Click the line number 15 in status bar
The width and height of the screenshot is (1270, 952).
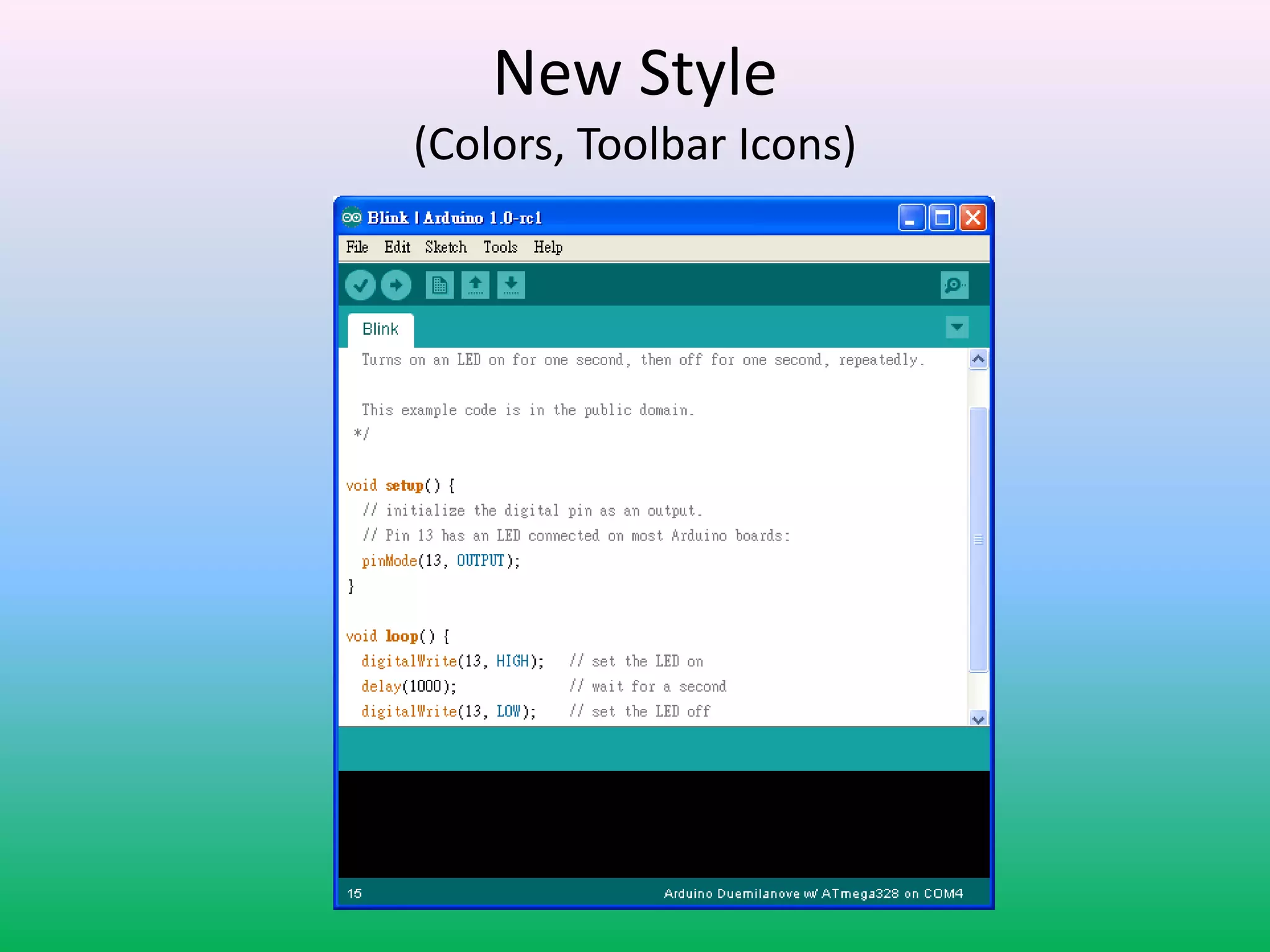click(355, 894)
